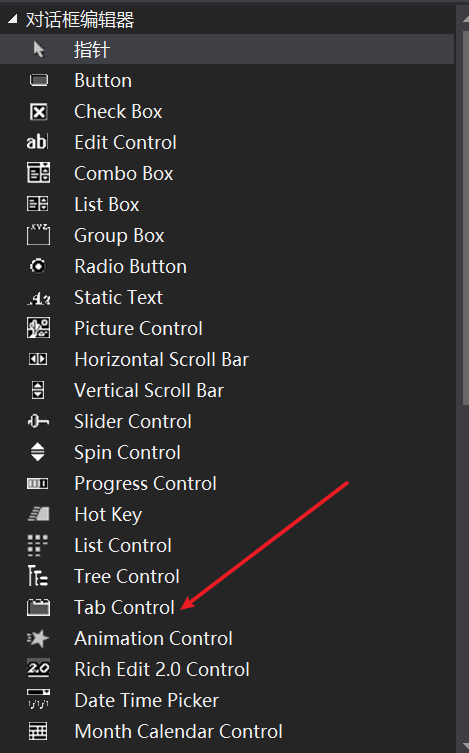469x753 pixels.
Task: Select the Spin Control icon
Action: pos(38,452)
